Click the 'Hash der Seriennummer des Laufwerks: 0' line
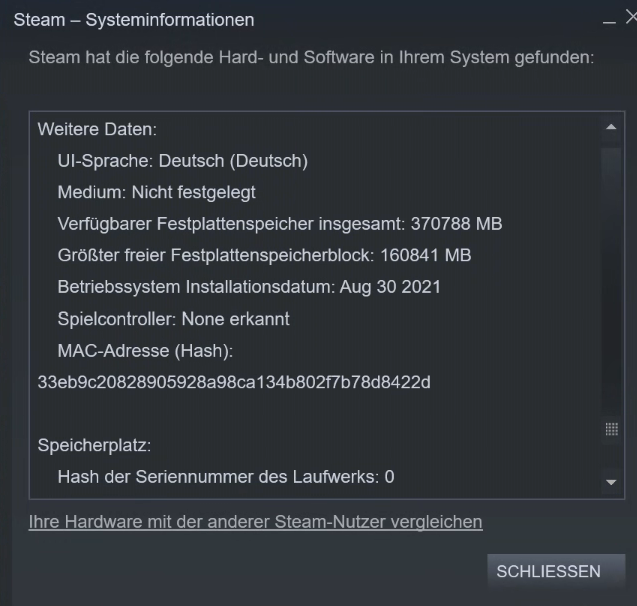 click(x=226, y=477)
